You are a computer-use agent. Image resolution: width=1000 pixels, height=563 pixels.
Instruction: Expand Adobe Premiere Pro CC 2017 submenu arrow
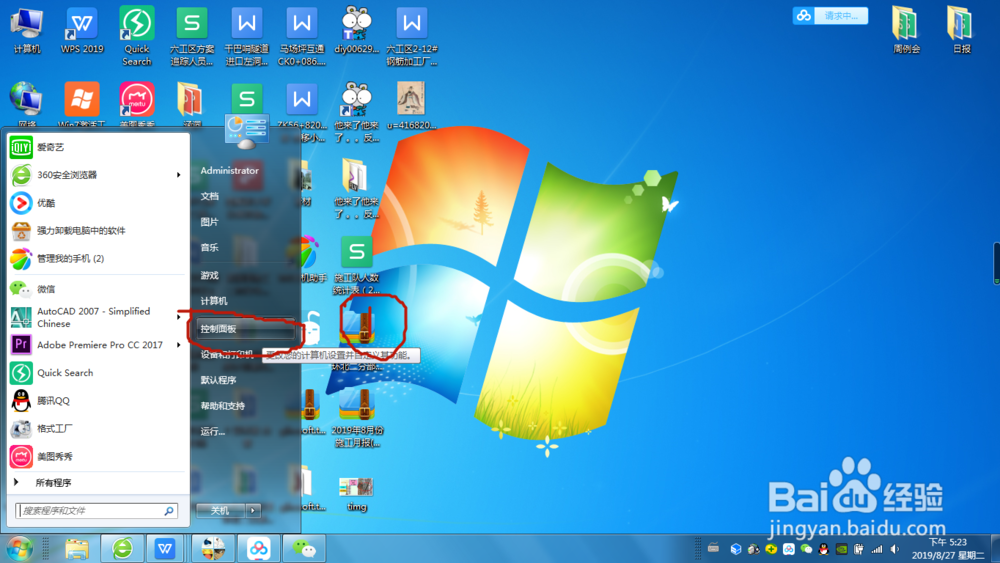click(179, 345)
